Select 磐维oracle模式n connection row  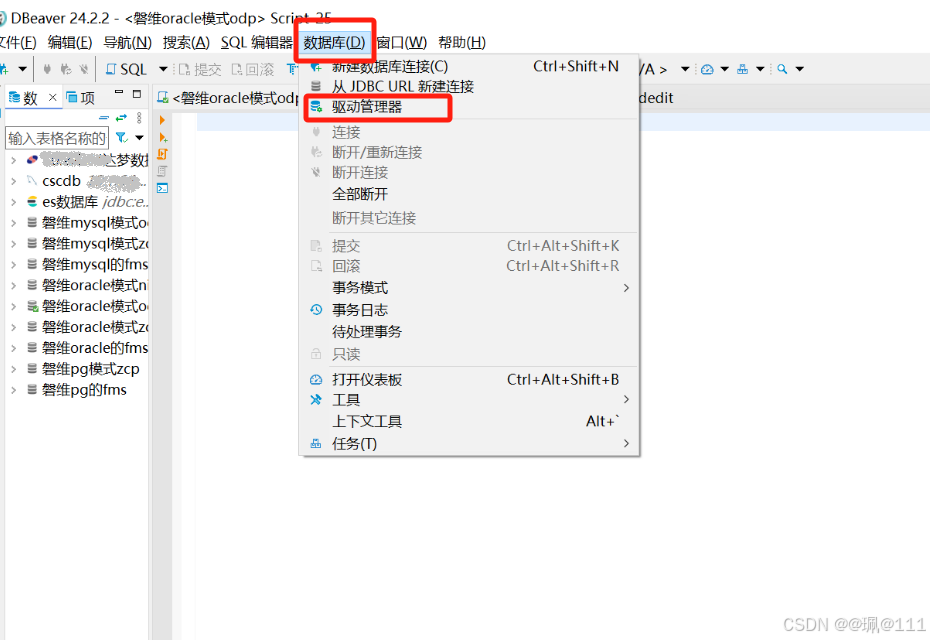(x=87, y=285)
